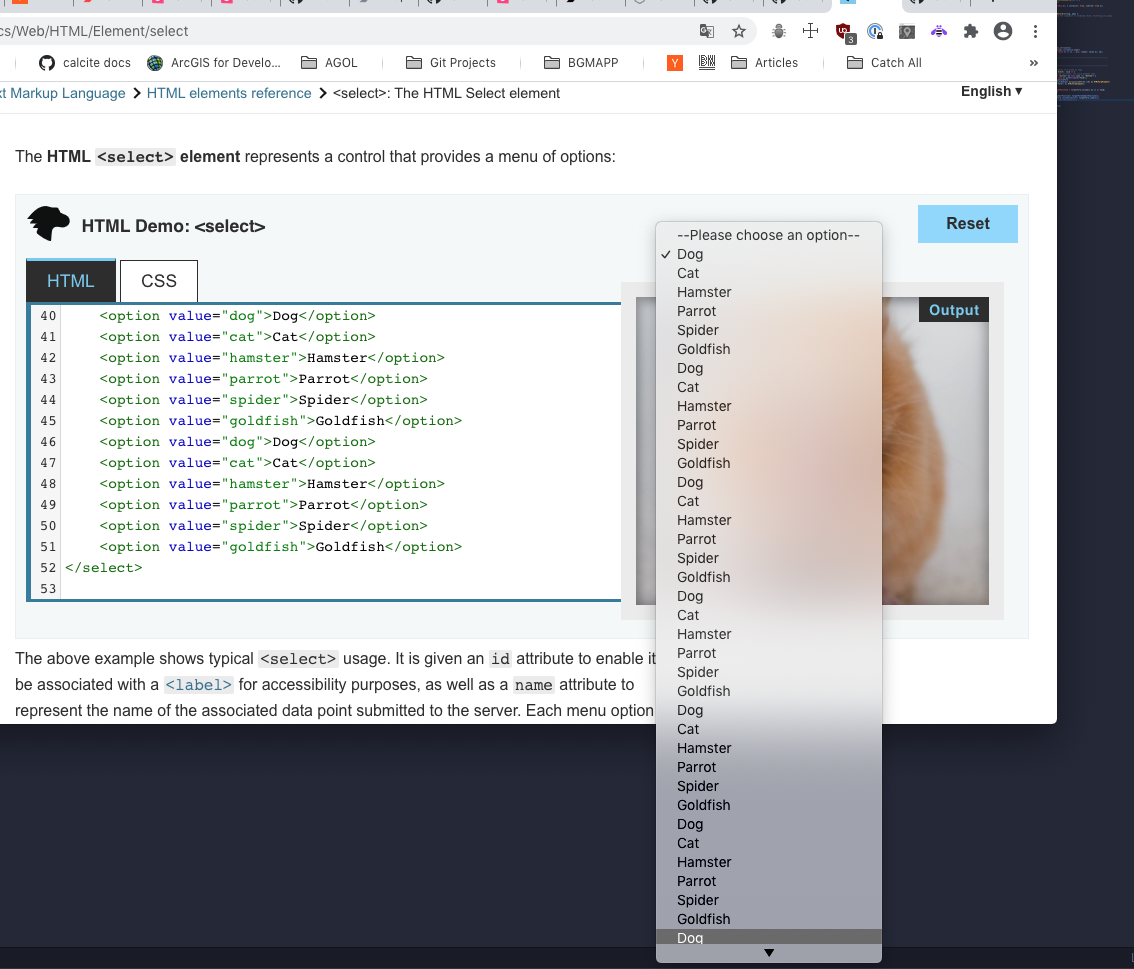Select the highlighted Dog option at list bottom
The image size is (1134, 969).
[x=769, y=937]
